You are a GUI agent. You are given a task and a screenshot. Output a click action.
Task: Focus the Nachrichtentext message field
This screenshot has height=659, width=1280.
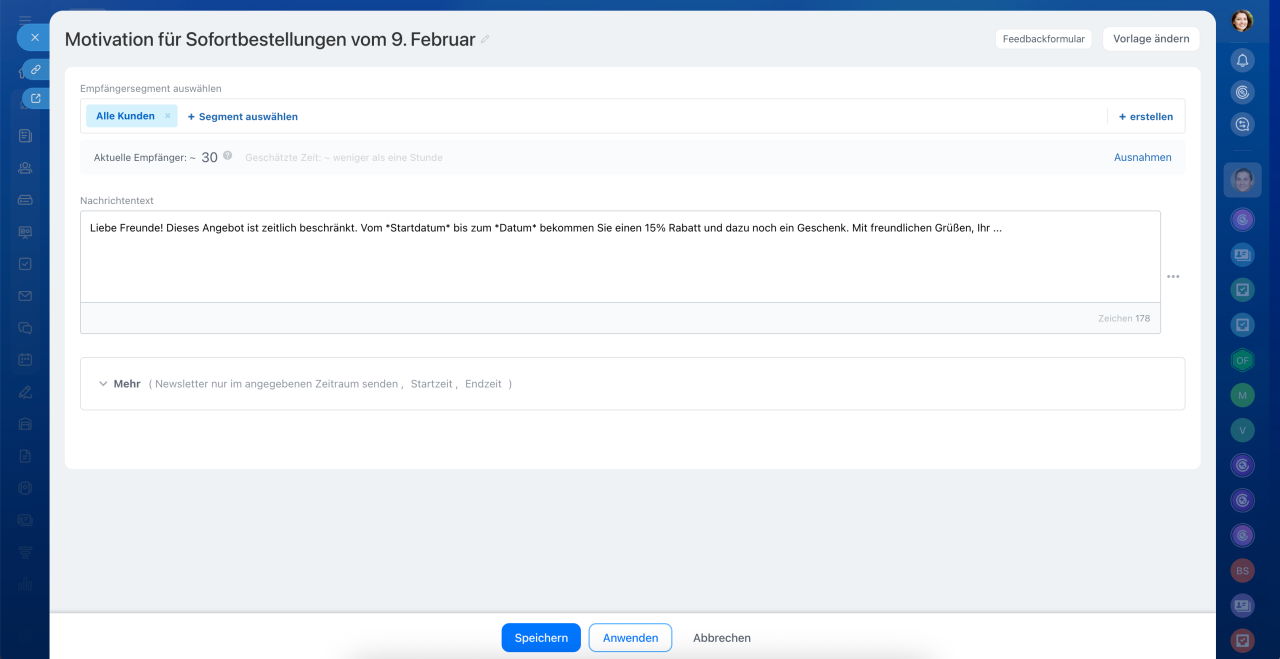tap(620, 257)
